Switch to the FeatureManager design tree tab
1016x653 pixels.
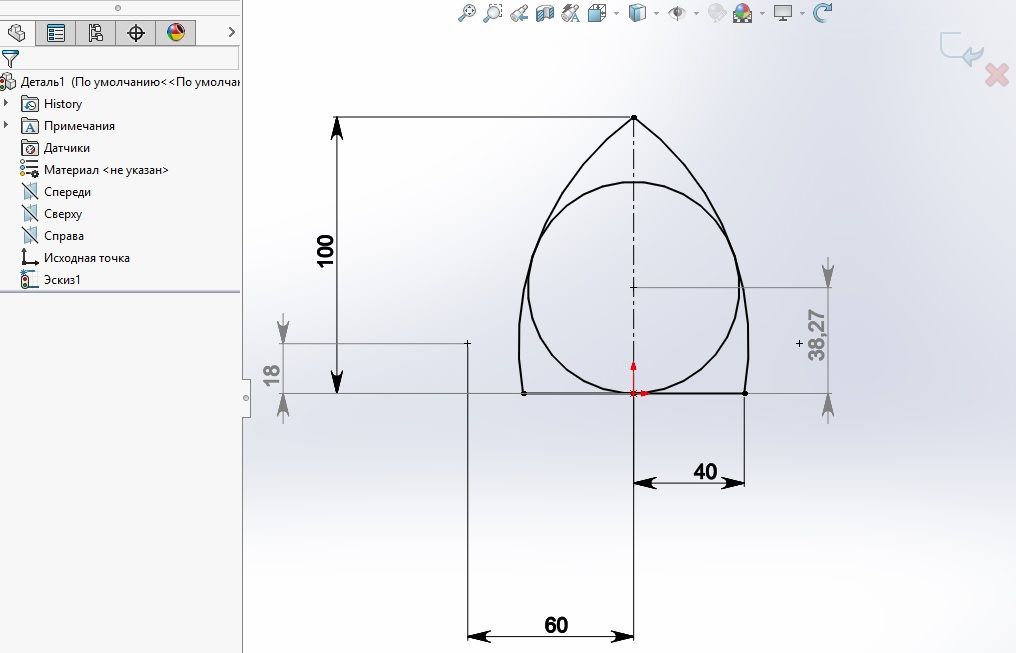(16, 32)
